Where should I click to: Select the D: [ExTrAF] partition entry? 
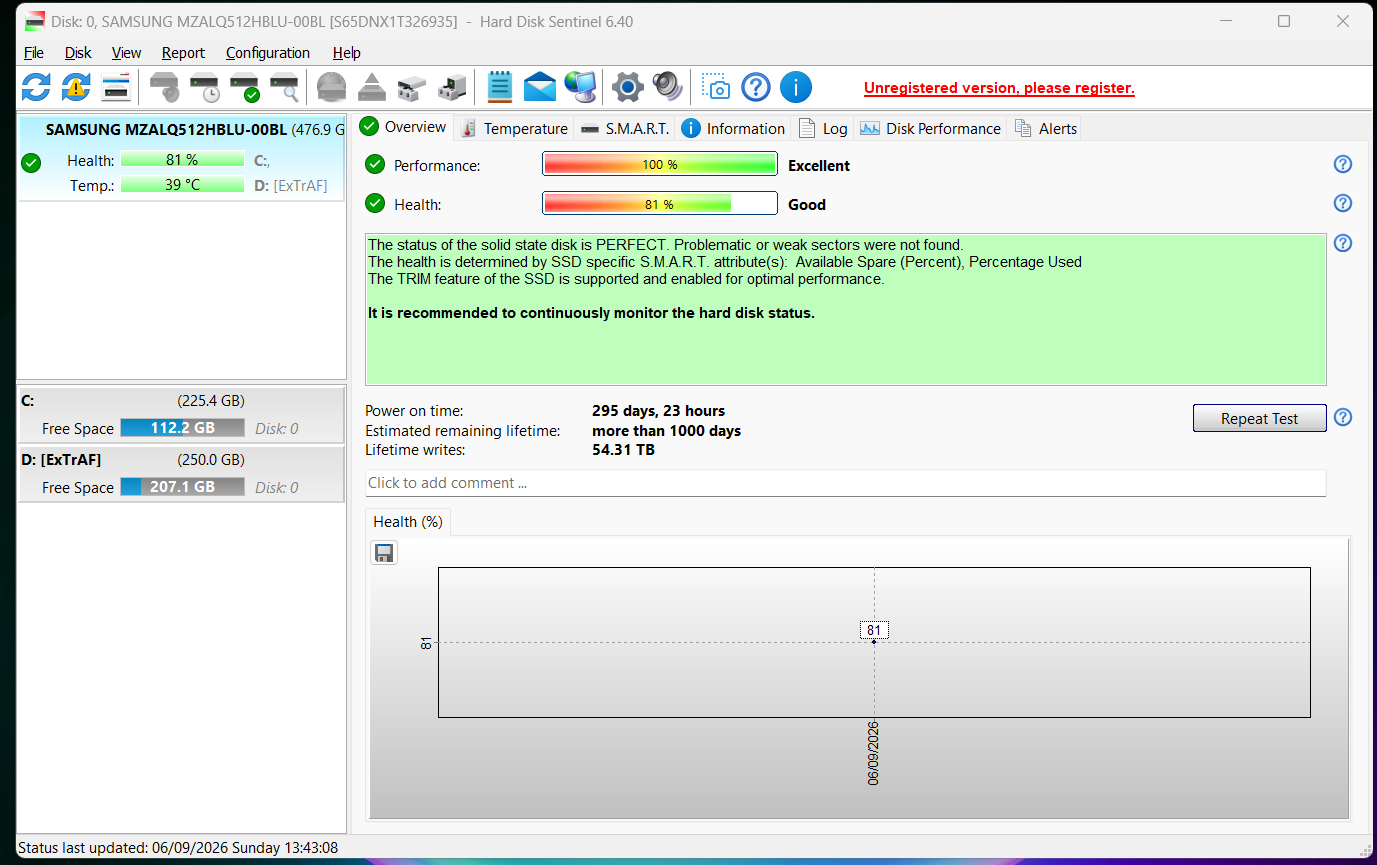tap(182, 474)
